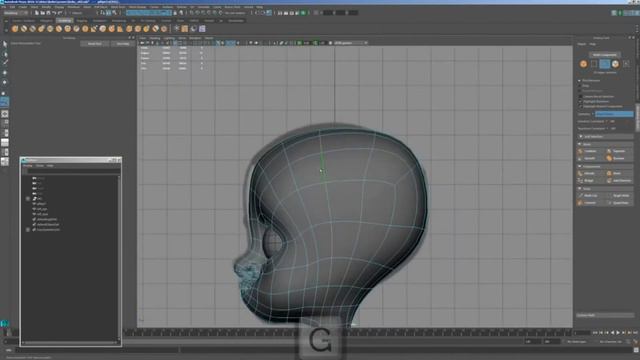The image size is (640, 360).
Task: Click the Tool Help button
Action: 123,44
